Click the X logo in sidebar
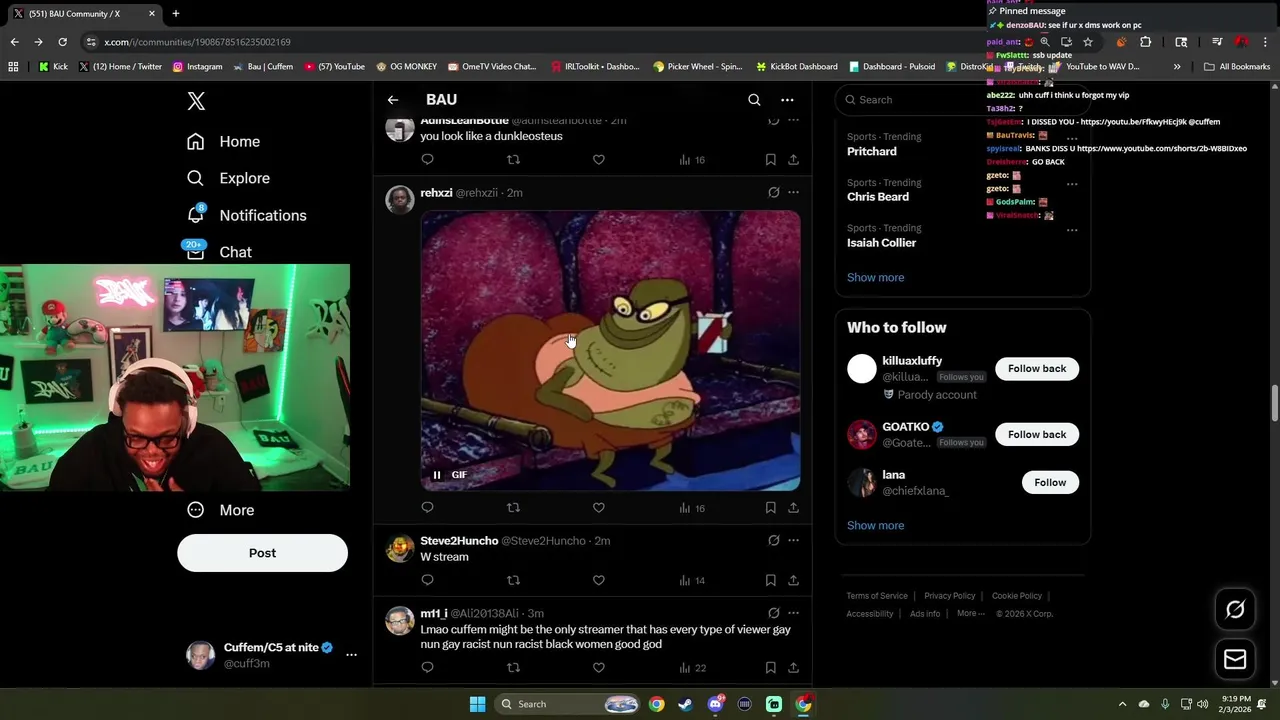 [196, 101]
